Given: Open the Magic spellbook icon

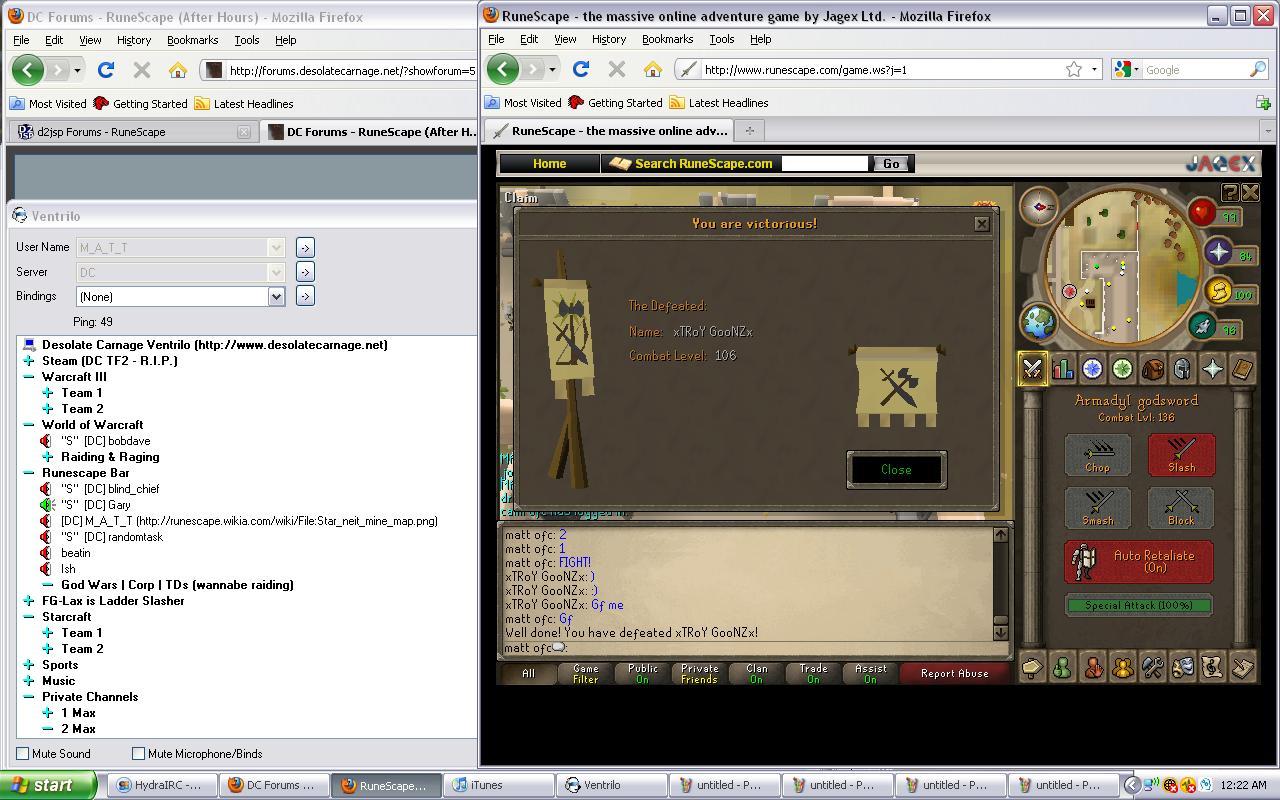Looking at the screenshot, I should 1242,369.
